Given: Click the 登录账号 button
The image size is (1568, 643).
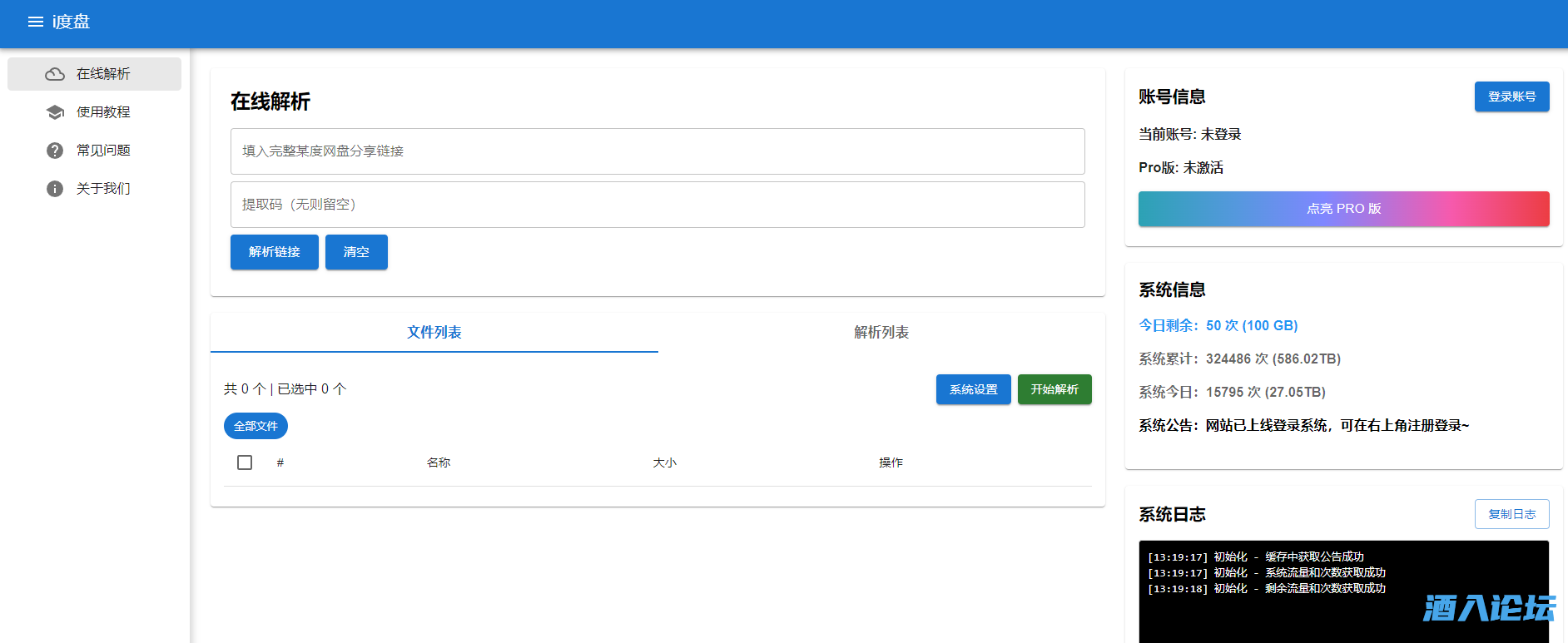Looking at the screenshot, I should (x=1511, y=96).
